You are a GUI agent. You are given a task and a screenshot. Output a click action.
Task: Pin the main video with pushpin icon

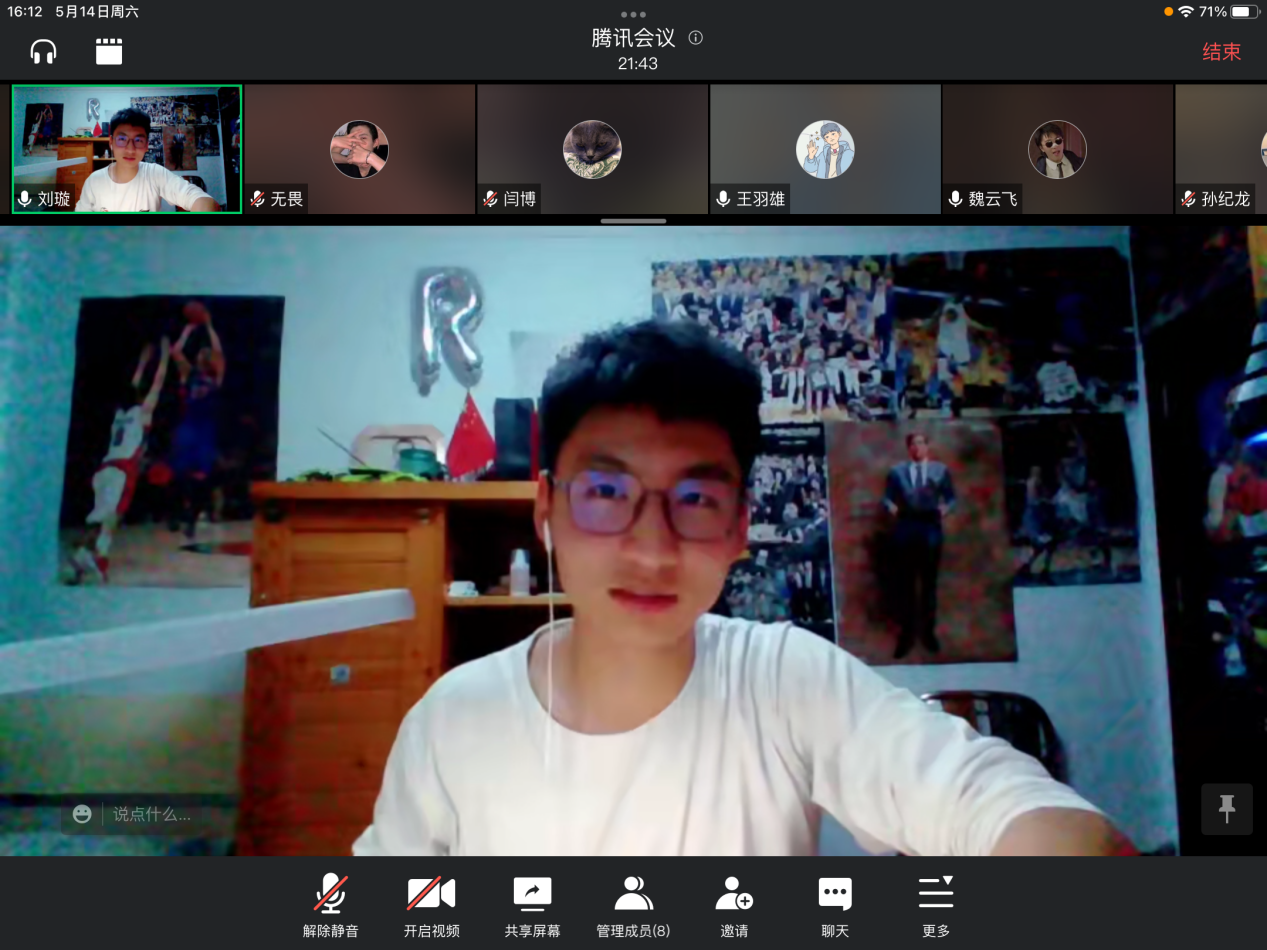pyautogui.click(x=1227, y=809)
